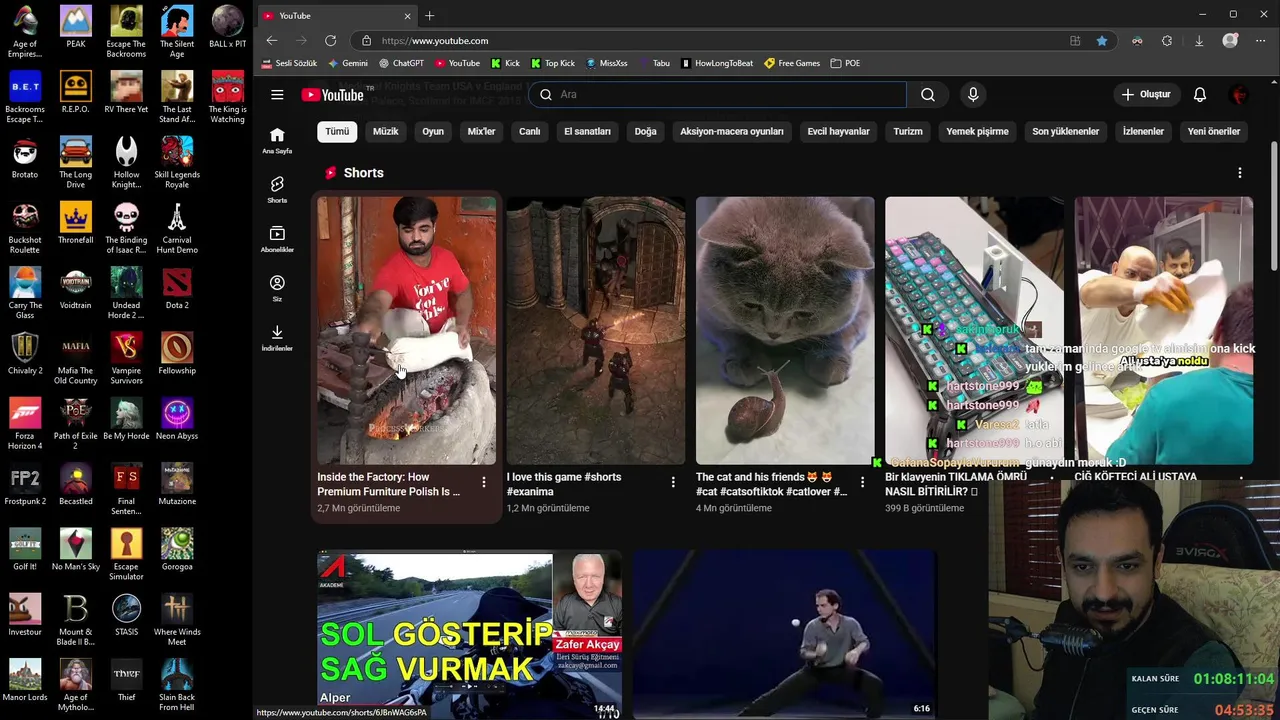
Task: Click the YouTube logo
Action: pyautogui.click(x=333, y=95)
